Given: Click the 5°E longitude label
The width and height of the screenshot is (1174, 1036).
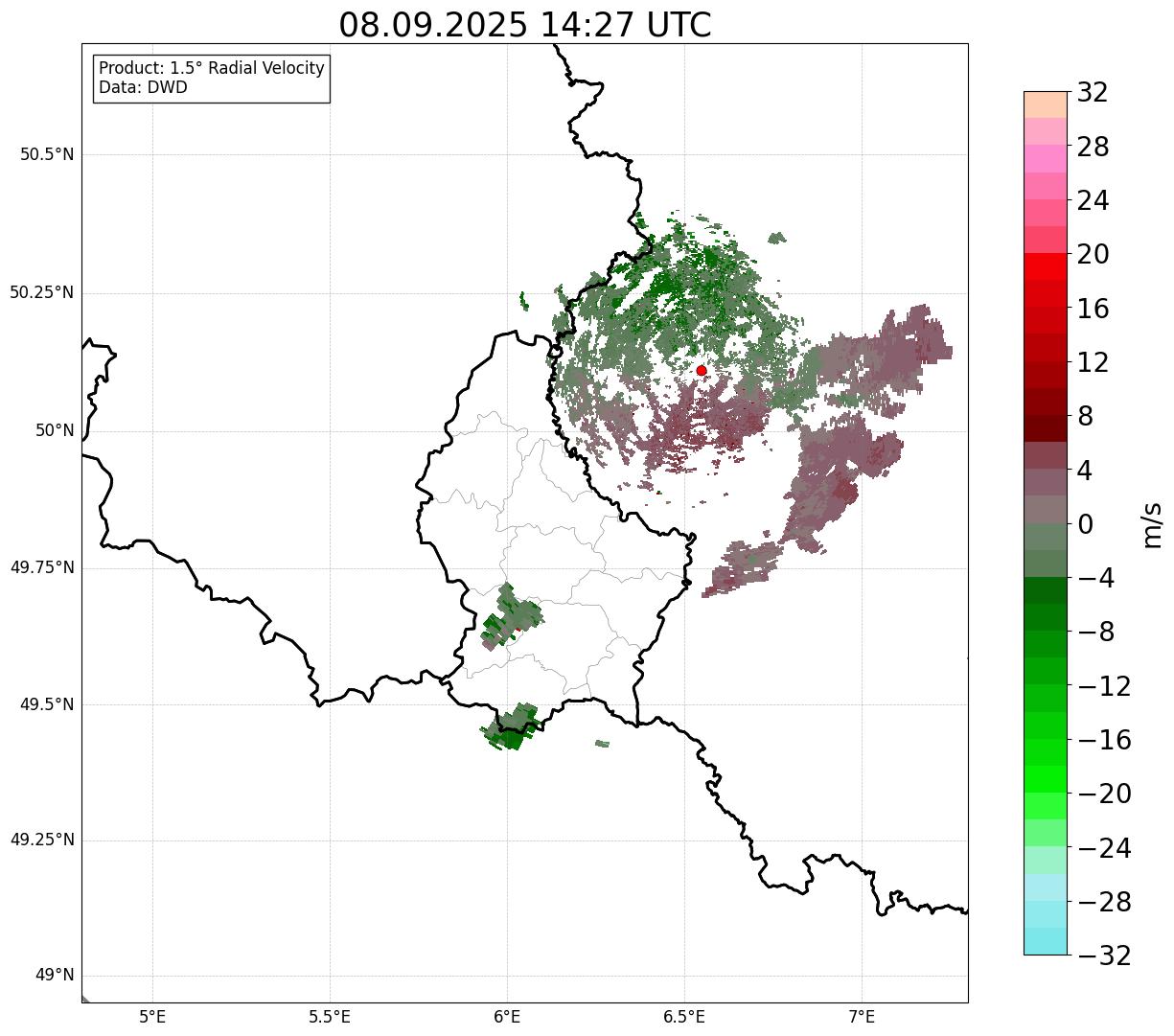Looking at the screenshot, I should (x=152, y=1017).
